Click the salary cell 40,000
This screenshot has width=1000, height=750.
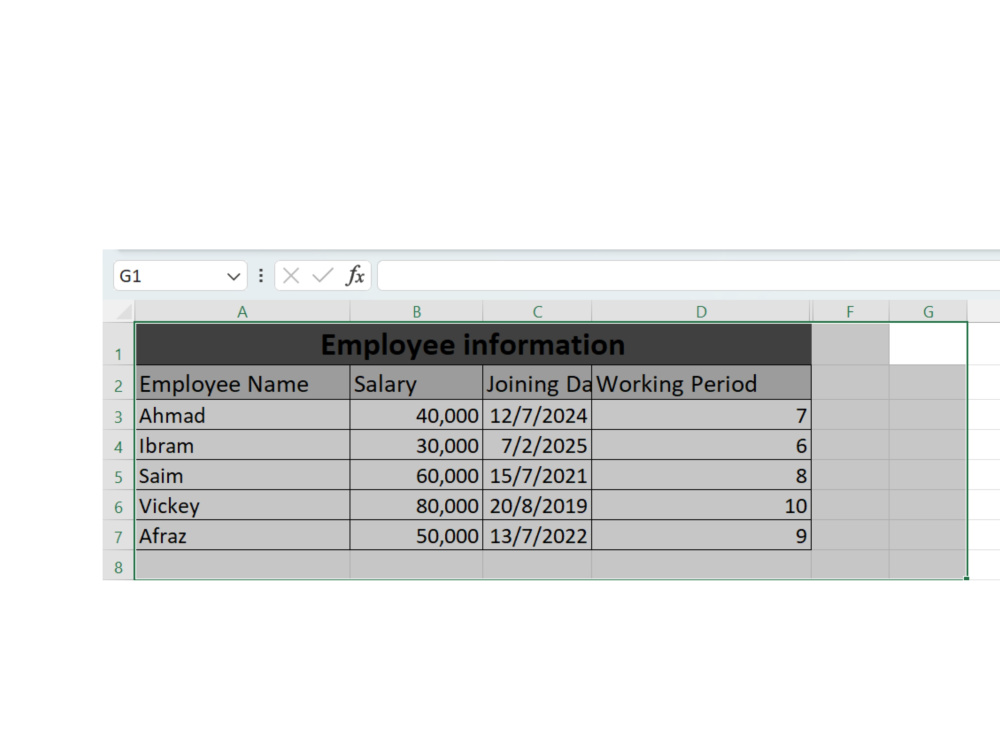coord(416,415)
